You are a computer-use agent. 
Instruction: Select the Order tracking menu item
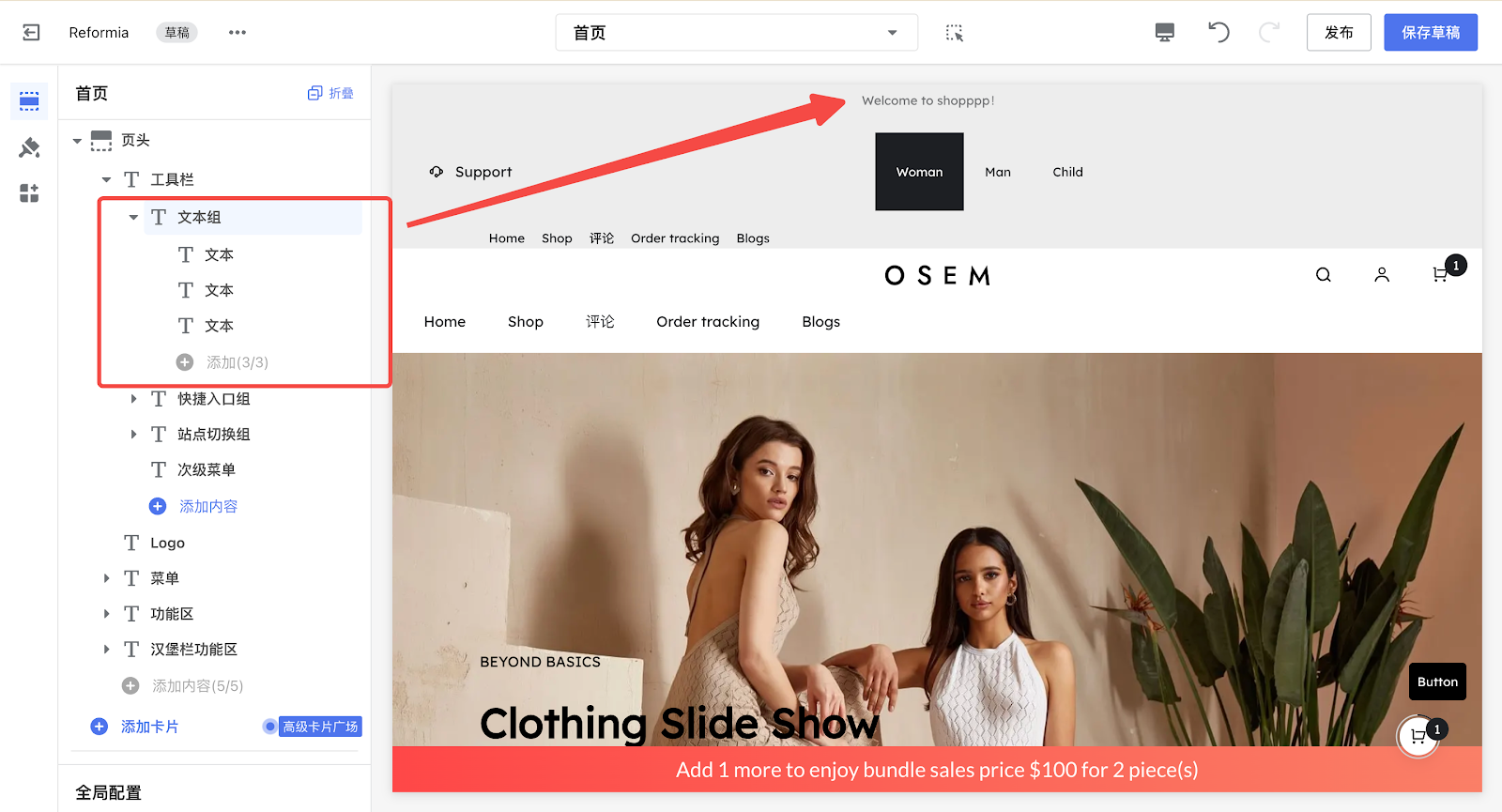click(x=707, y=322)
